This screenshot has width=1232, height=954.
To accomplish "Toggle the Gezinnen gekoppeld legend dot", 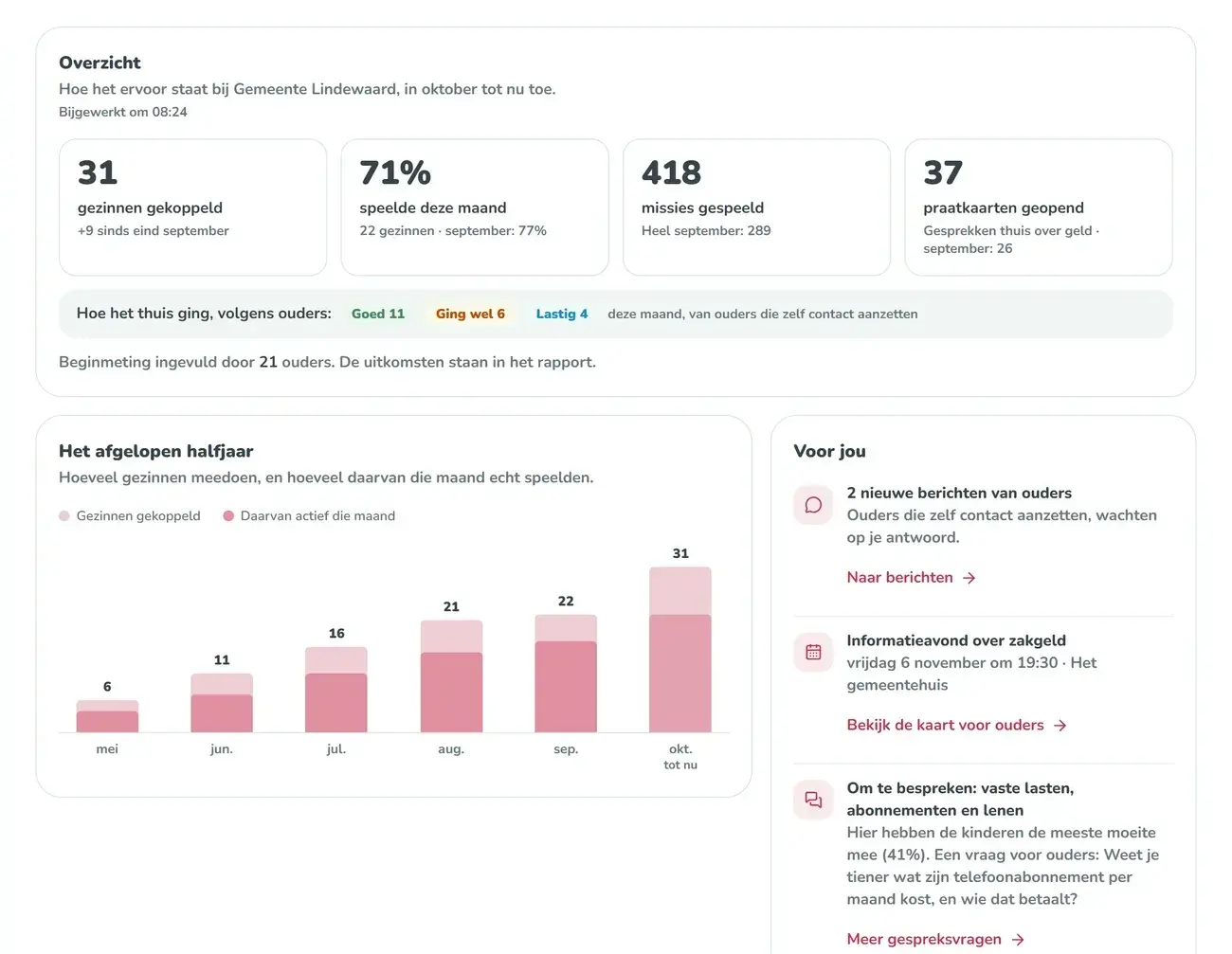I will point(64,516).
